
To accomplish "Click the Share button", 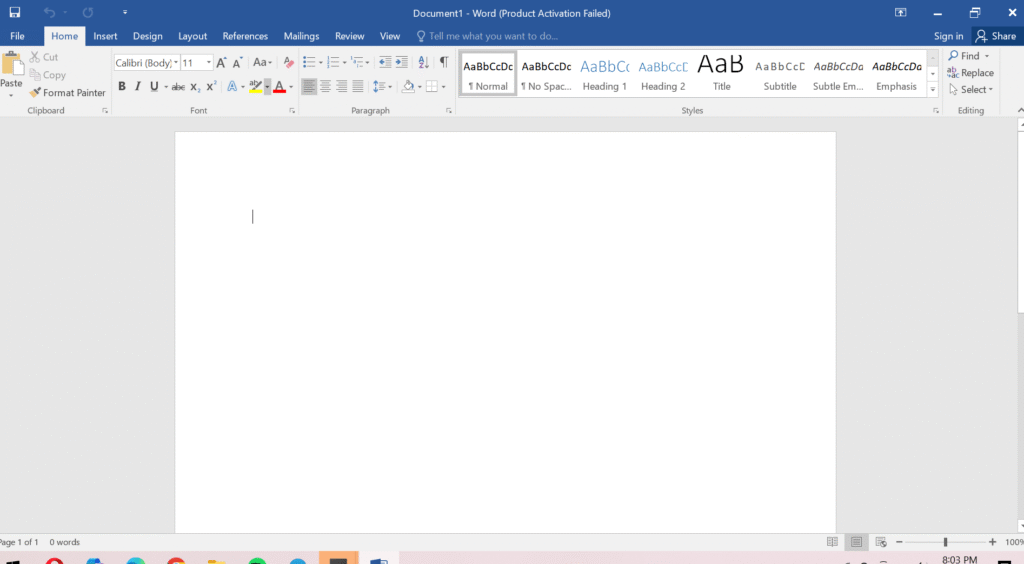I will coord(996,37).
